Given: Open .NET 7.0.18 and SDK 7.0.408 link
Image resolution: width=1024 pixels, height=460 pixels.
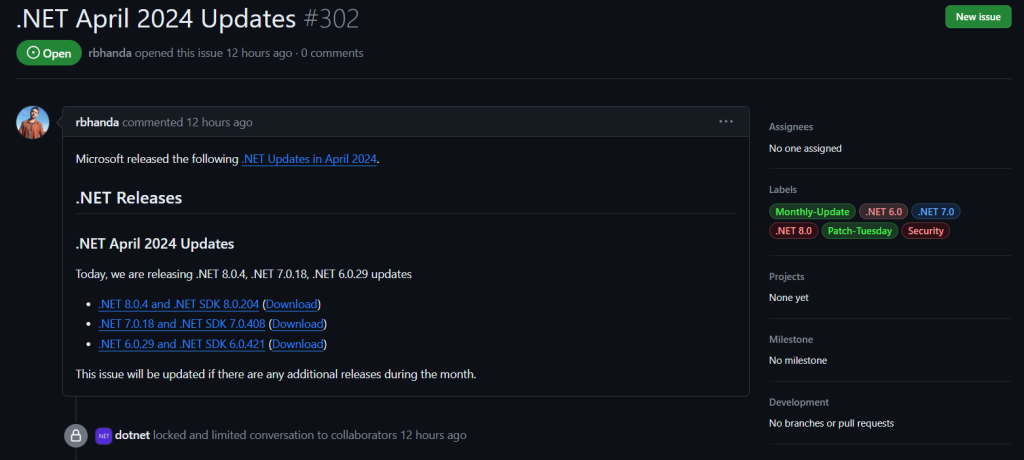Looking at the screenshot, I should tap(181, 324).
